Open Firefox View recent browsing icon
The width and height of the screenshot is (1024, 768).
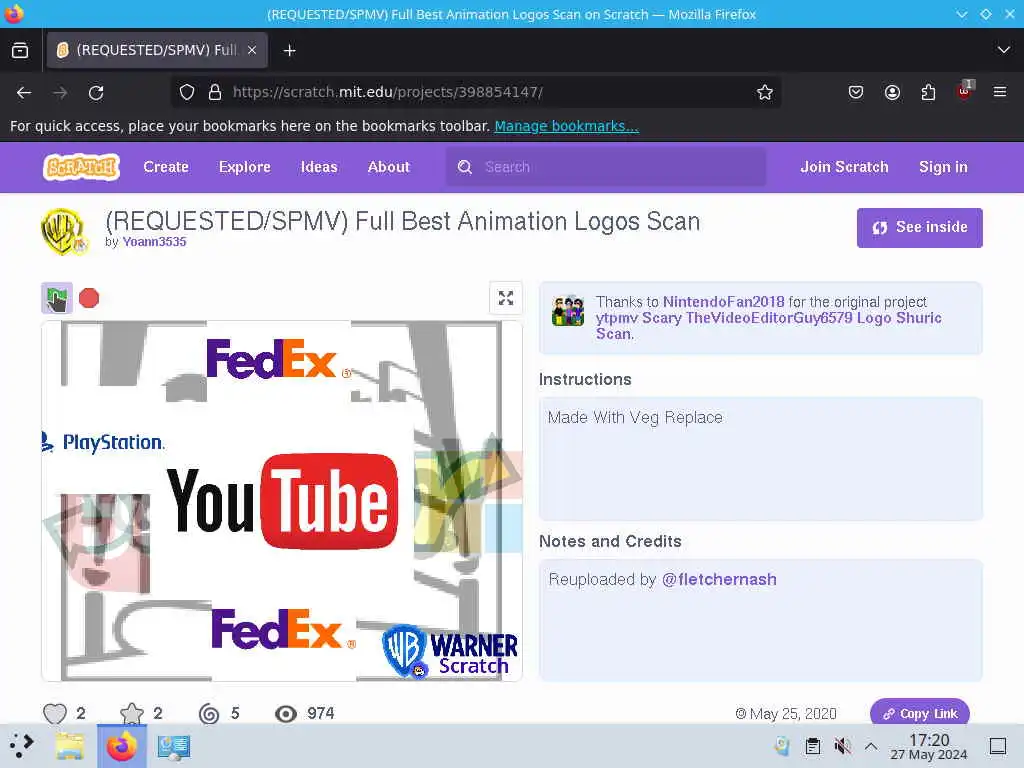click(20, 50)
